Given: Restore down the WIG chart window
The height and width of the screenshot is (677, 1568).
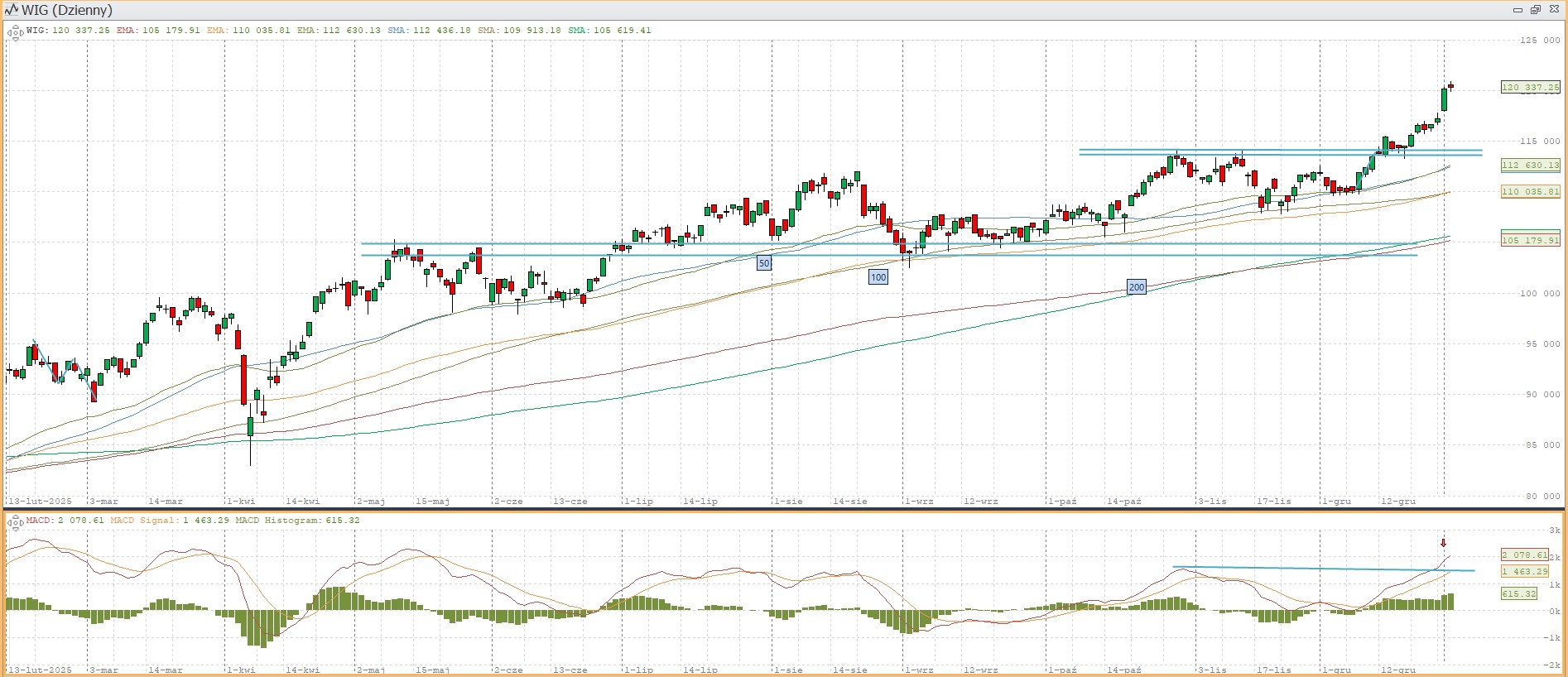Looking at the screenshot, I should point(1536,10).
